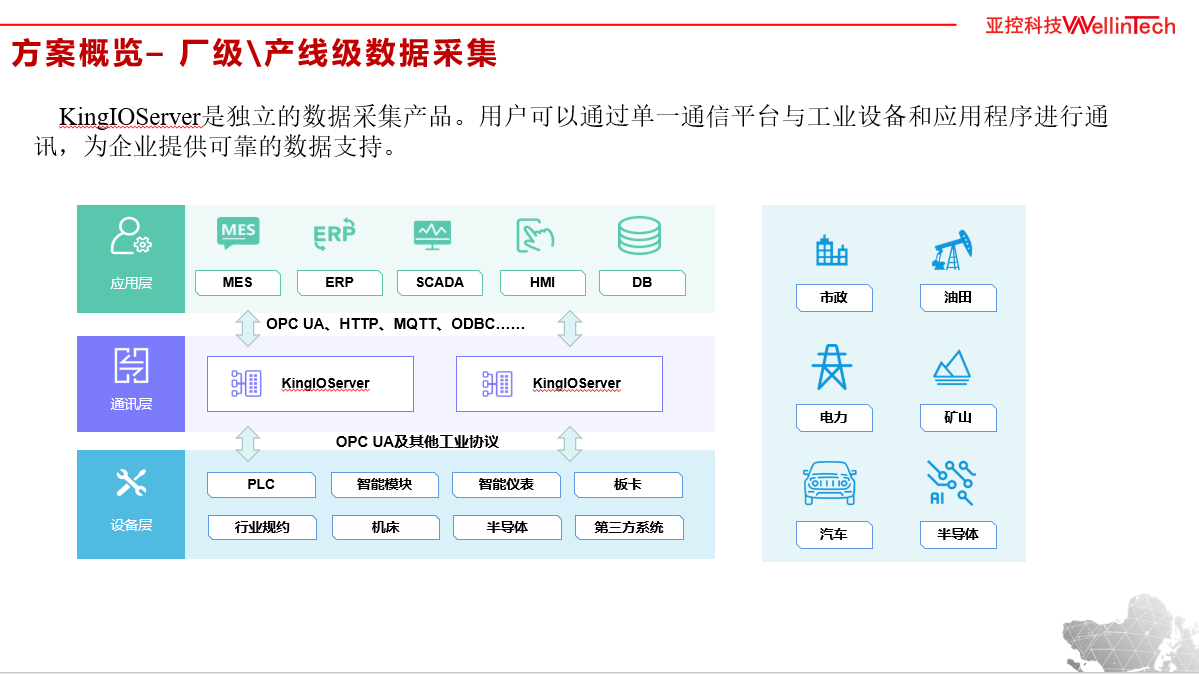The image size is (1199, 674).
Task: Select the 矿山 industry label
Action: click(x=958, y=418)
